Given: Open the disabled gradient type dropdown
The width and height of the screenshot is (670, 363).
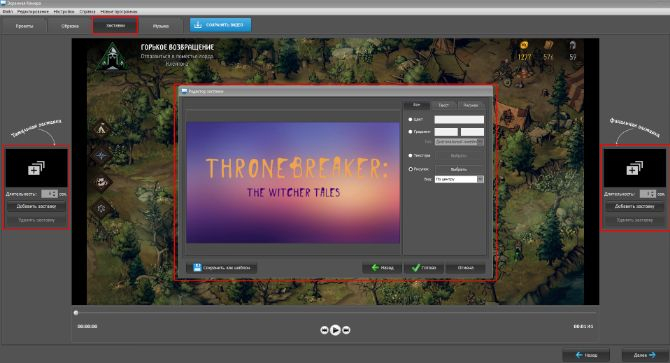Looking at the screenshot, I should pyautogui.click(x=459, y=142).
